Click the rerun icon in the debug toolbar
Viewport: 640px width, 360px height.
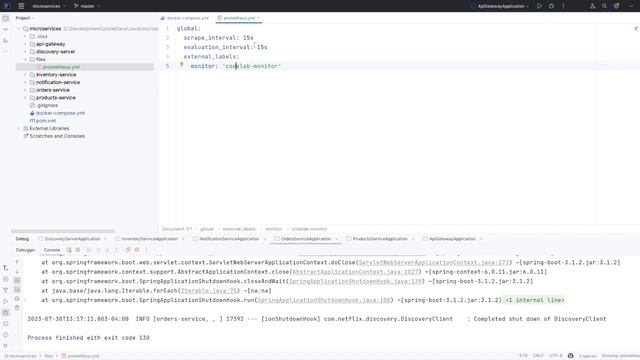[69, 250]
